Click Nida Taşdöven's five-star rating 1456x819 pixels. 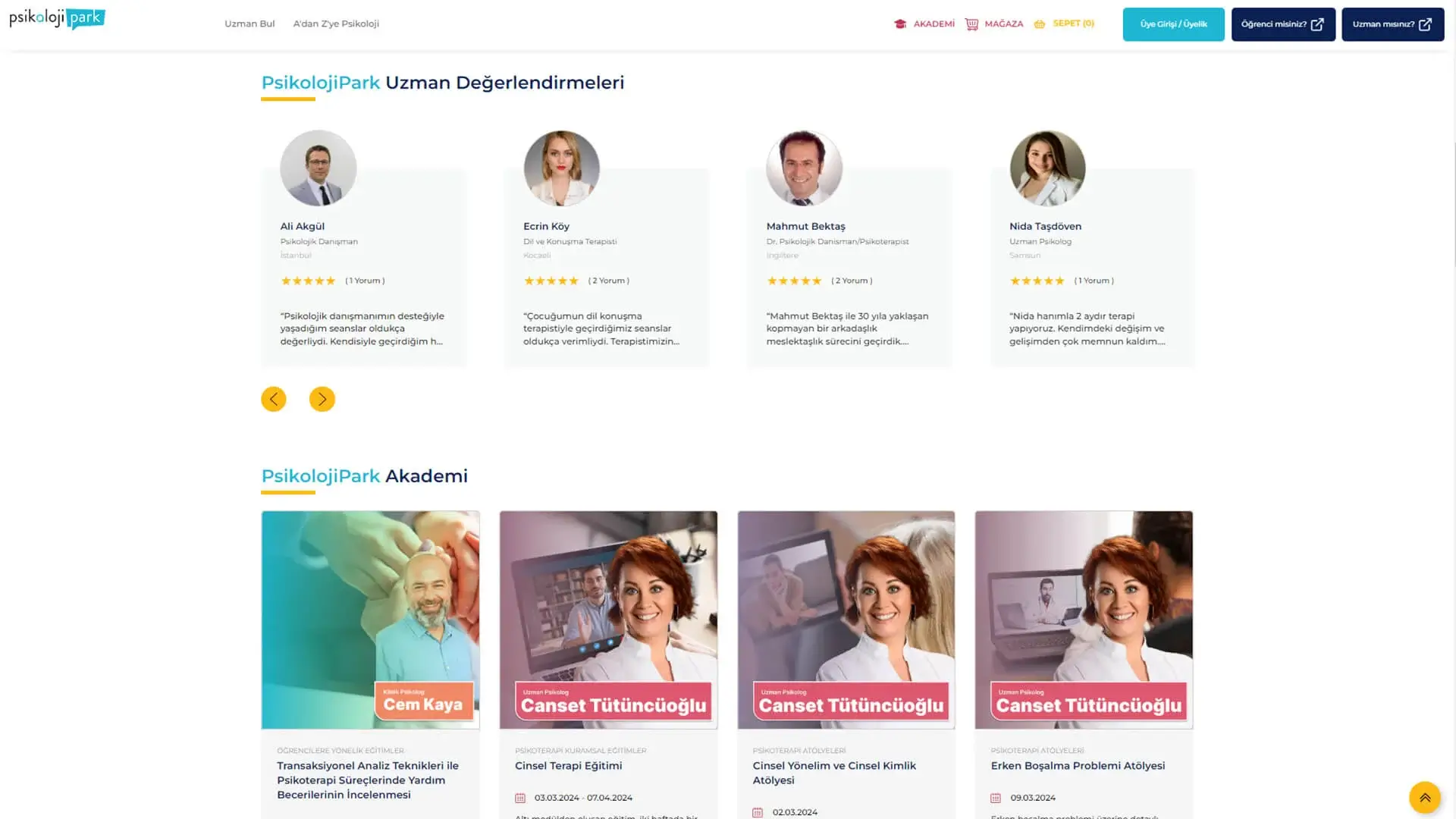1037,281
